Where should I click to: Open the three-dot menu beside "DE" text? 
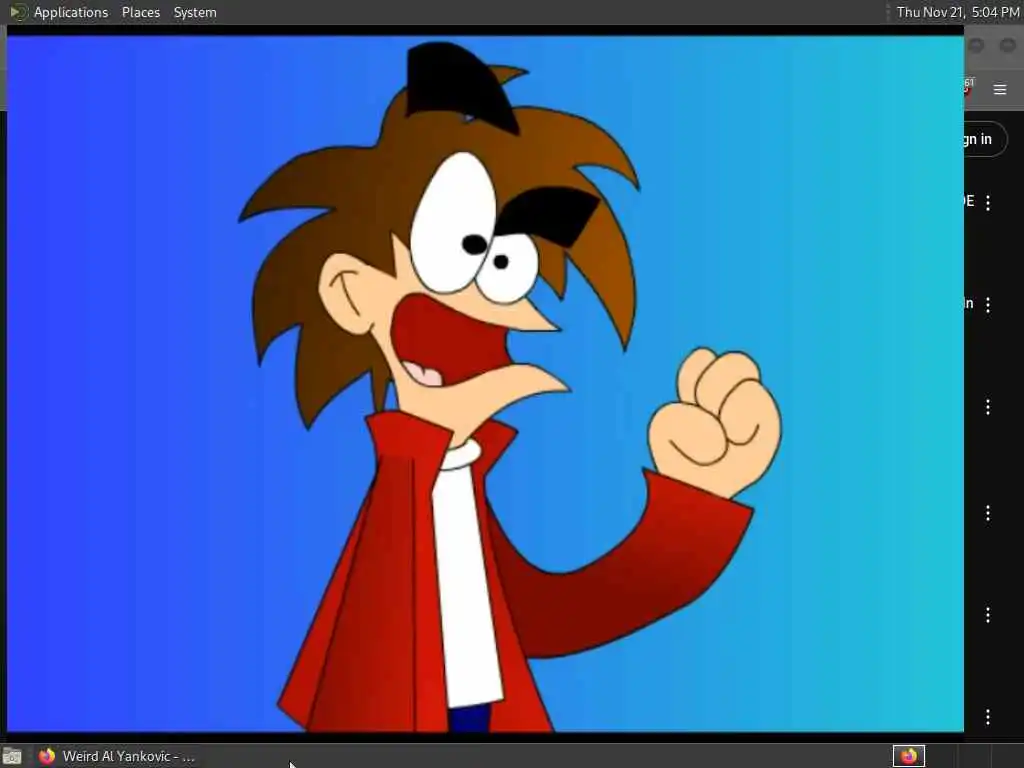click(988, 202)
